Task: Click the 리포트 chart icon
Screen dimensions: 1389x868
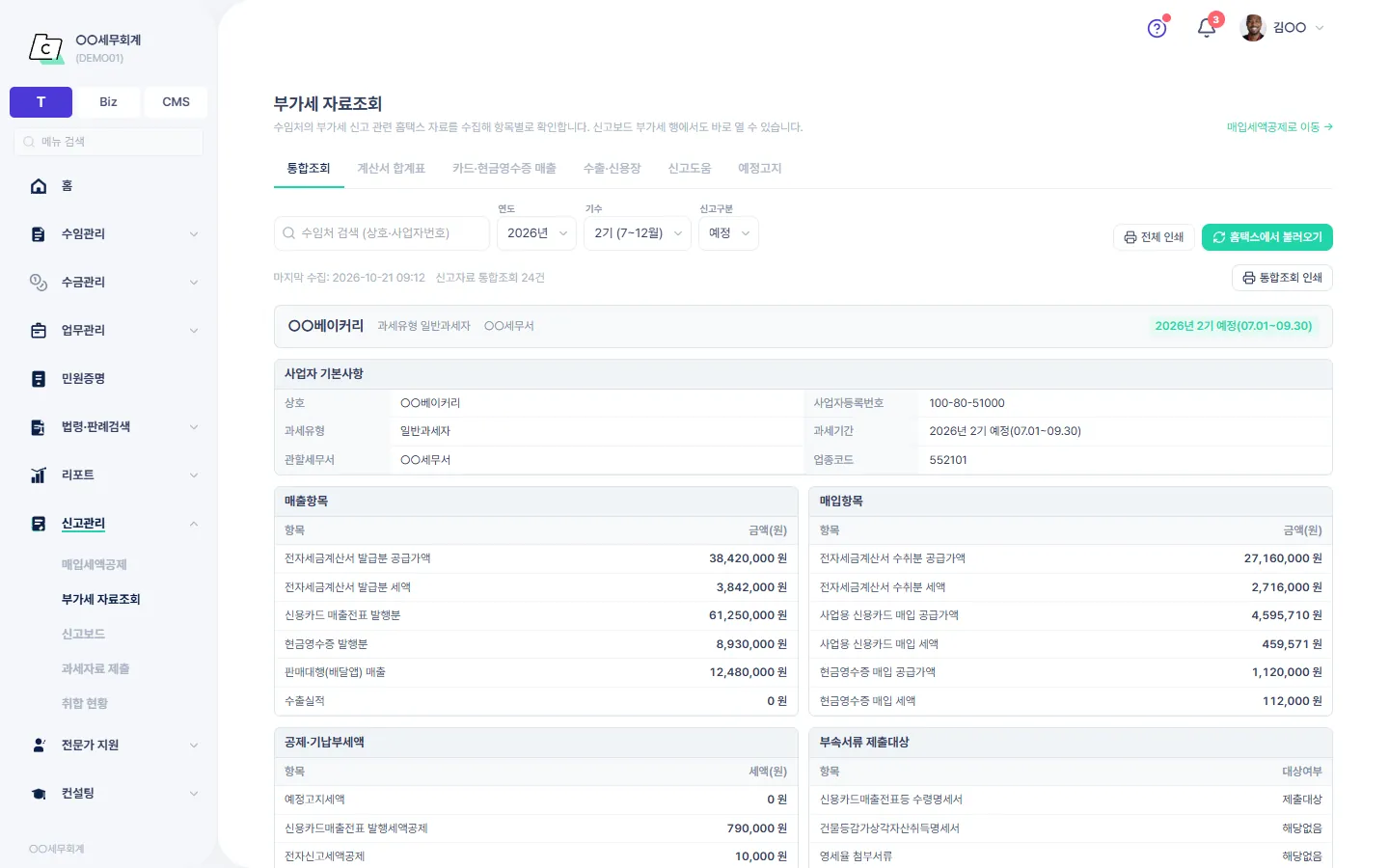Action: [x=39, y=475]
